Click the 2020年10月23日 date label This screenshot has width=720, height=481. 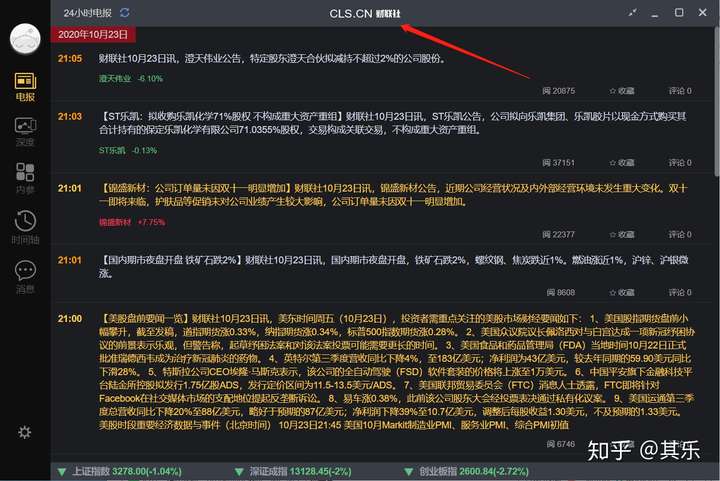point(93,34)
